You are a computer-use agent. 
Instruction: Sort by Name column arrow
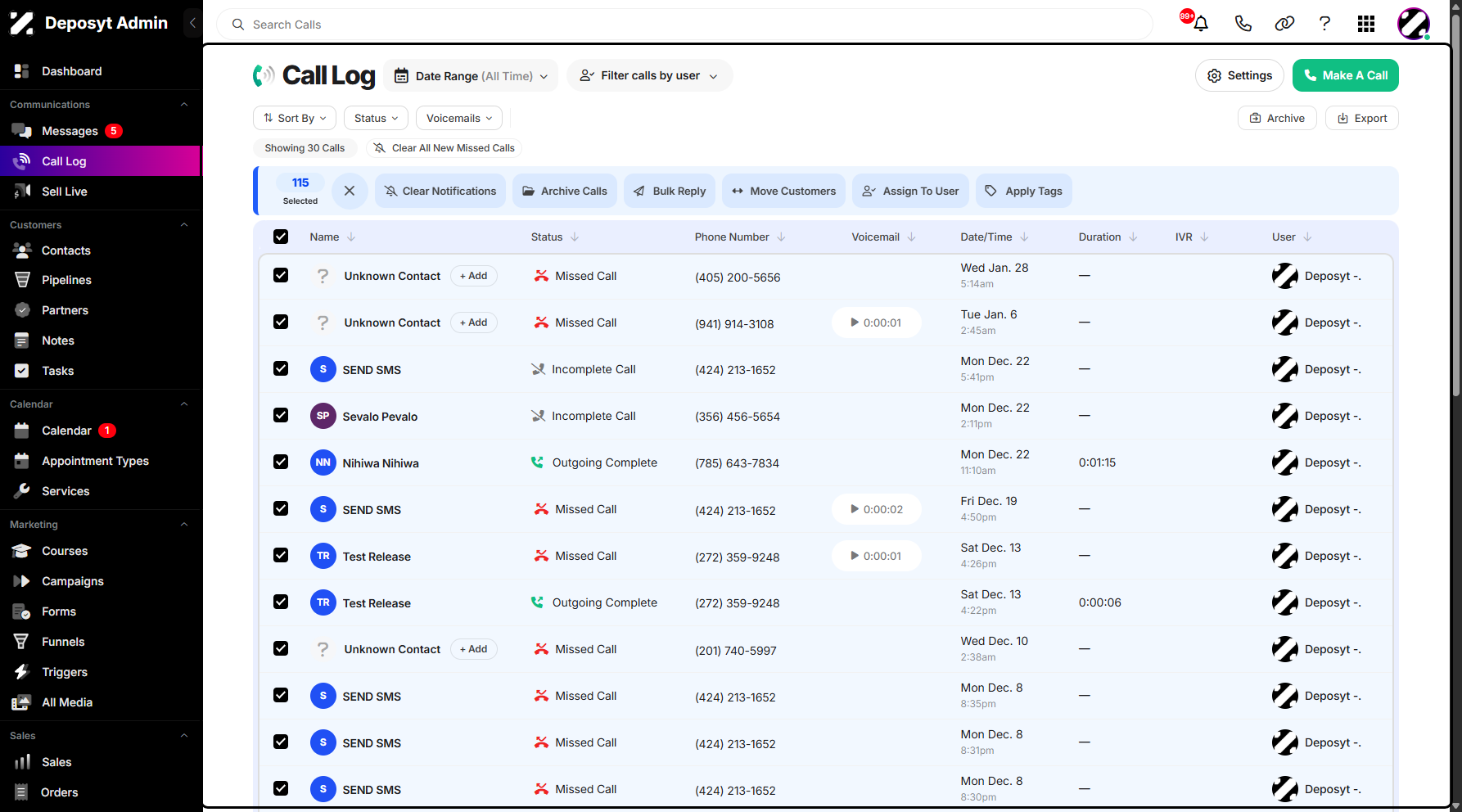click(x=351, y=237)
